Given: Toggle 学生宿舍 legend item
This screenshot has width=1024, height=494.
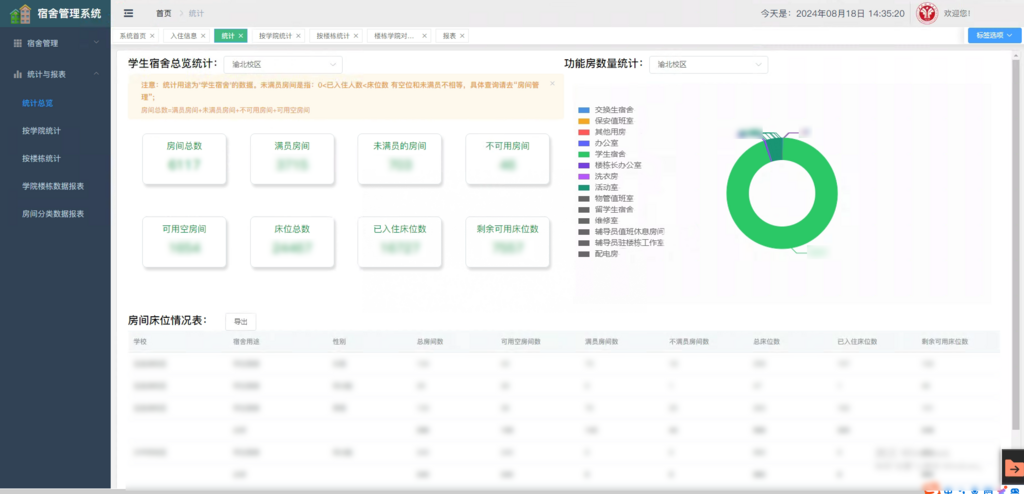Looking at the screenshot, I should pos(601,154).
